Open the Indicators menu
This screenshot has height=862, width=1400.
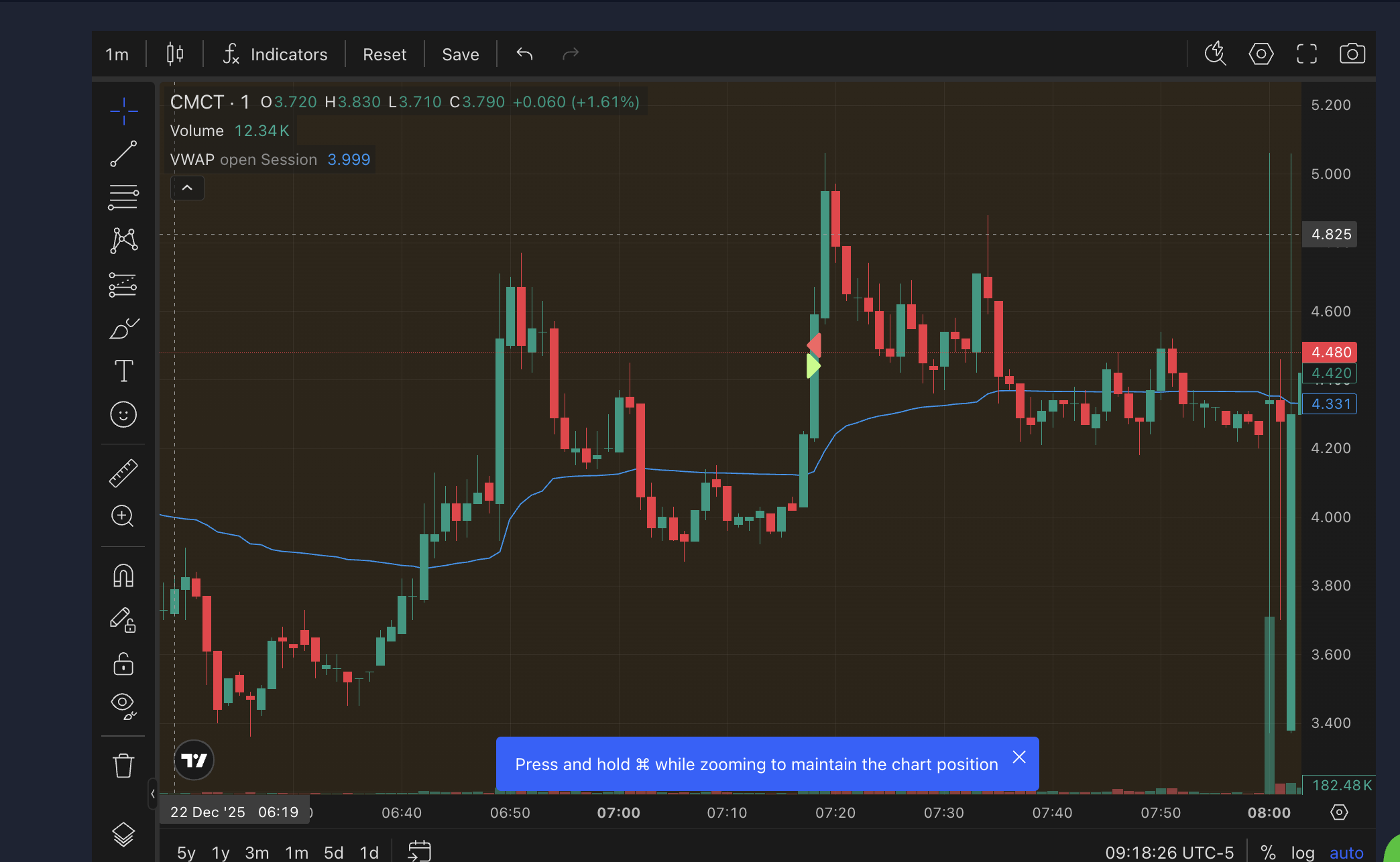pos(276,54)
